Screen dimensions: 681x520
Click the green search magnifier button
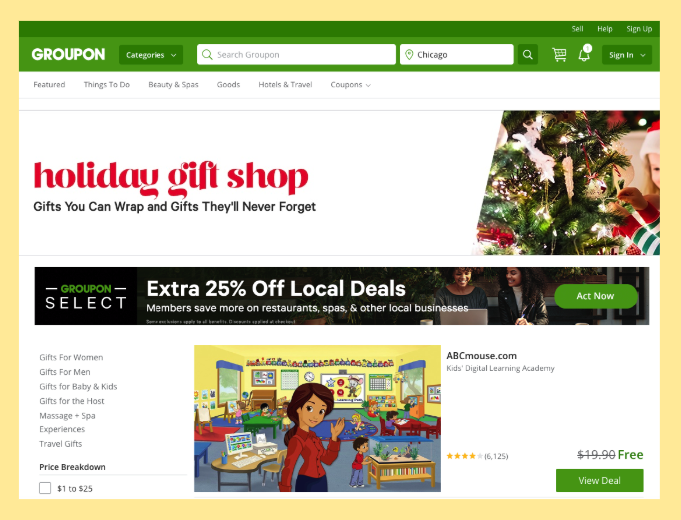click(x=528, y=55)
